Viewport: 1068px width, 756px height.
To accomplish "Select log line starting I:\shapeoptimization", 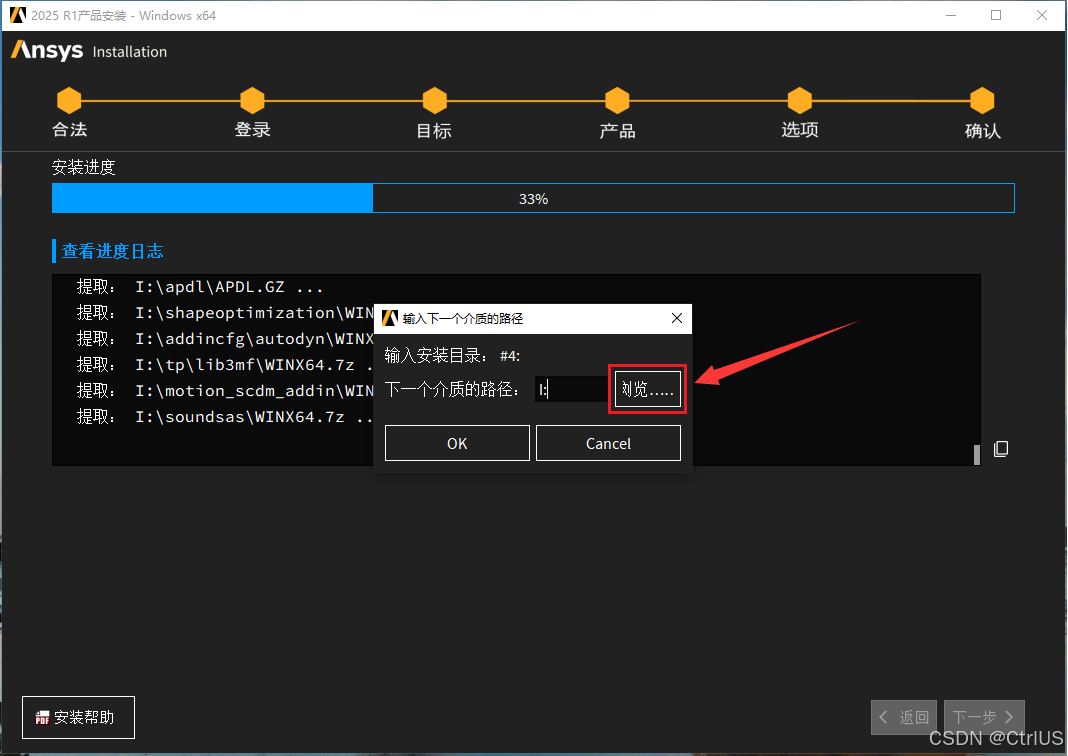I will coord(225,313).
